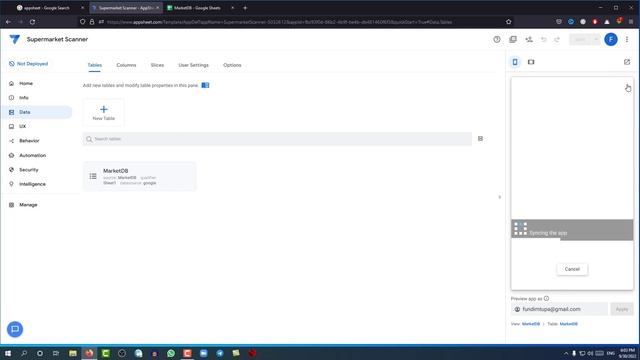Select the Data section in sidebar
640x360 pixels.
click(x=37, y=112)
